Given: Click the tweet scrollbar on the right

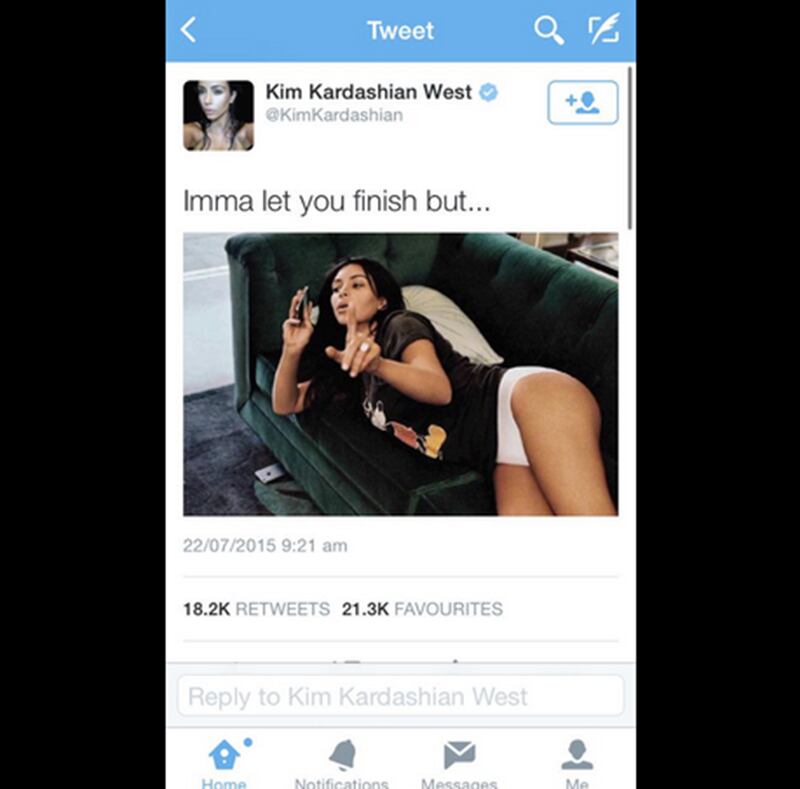Looking at the screenshot, I should click(630, 148).
